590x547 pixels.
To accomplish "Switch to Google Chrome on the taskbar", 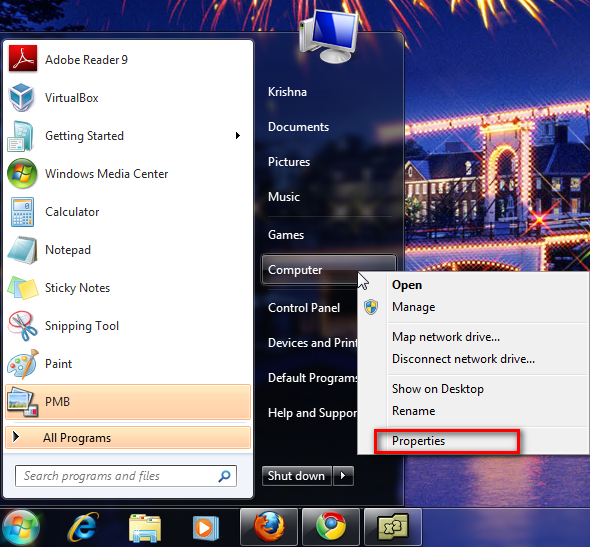I will 331,527.
